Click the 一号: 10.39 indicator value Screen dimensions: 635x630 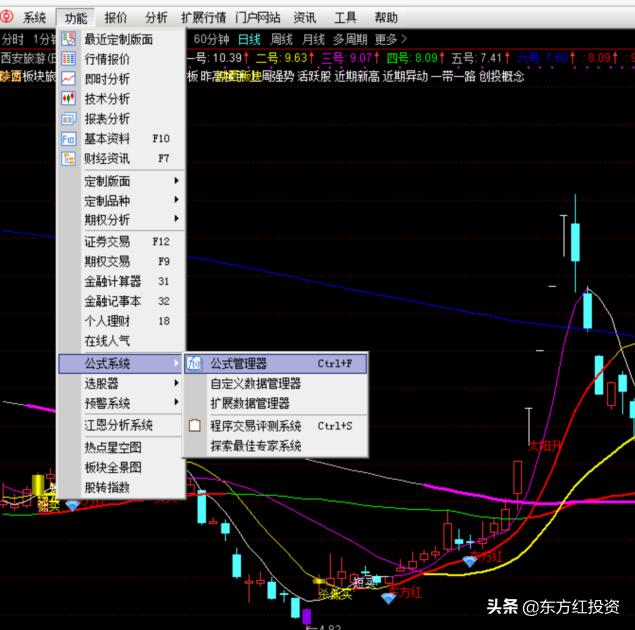click(218, 58)
